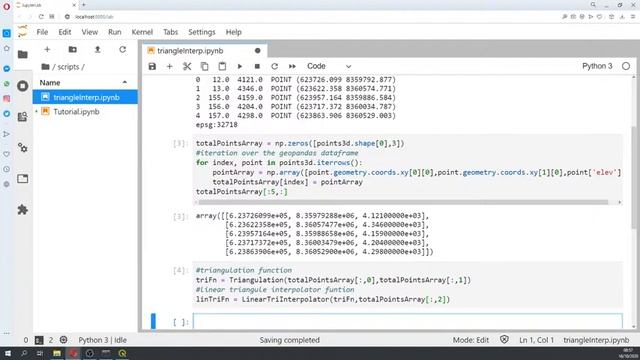The height and width of the screenshot is (360, 640).
Task: Open the cell type Code dropdown
Action: tap(329, 66)
